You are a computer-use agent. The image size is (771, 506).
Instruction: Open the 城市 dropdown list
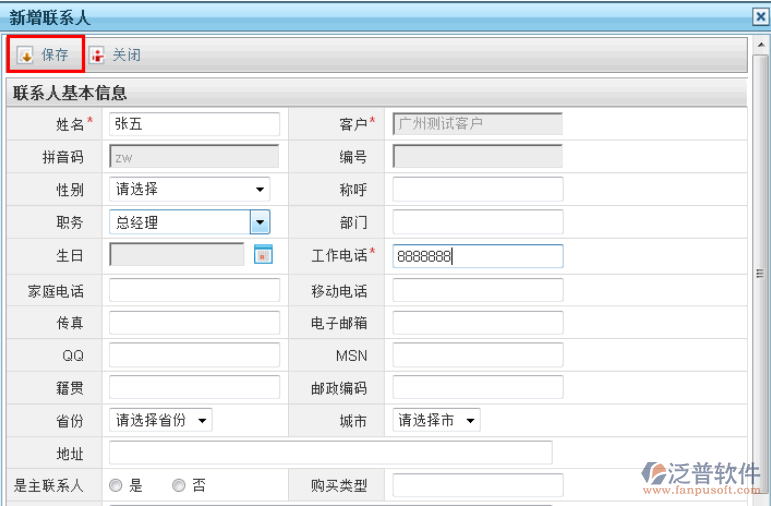436,420
